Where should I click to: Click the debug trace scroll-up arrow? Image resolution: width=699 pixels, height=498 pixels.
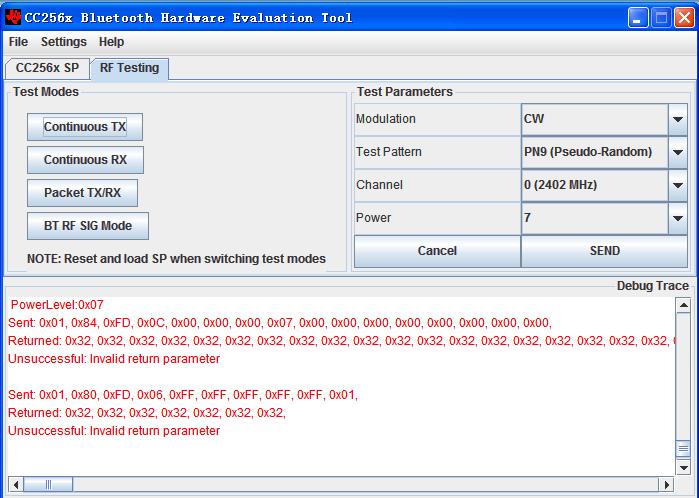[x=683, y=305]
